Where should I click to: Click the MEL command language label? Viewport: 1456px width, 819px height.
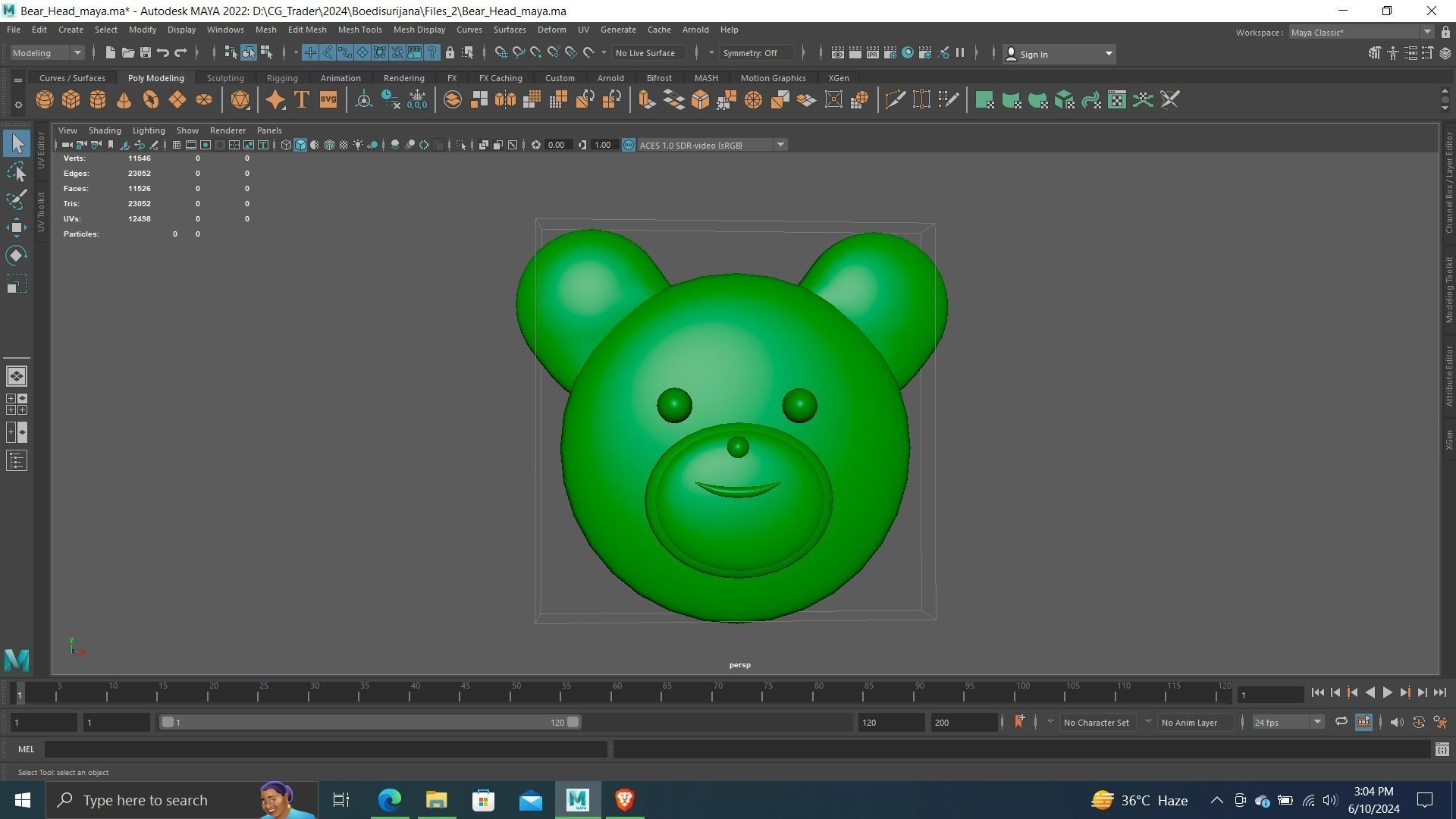(27, 749)
